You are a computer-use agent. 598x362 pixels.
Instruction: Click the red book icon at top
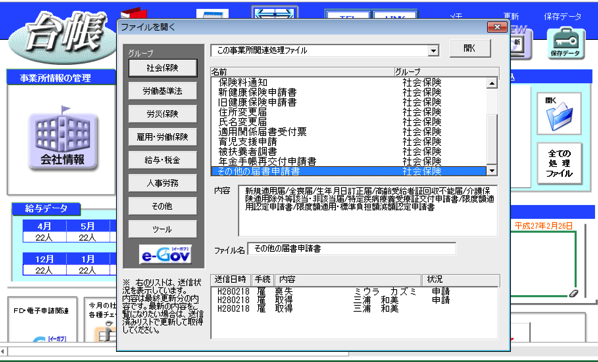coord(134,14)
